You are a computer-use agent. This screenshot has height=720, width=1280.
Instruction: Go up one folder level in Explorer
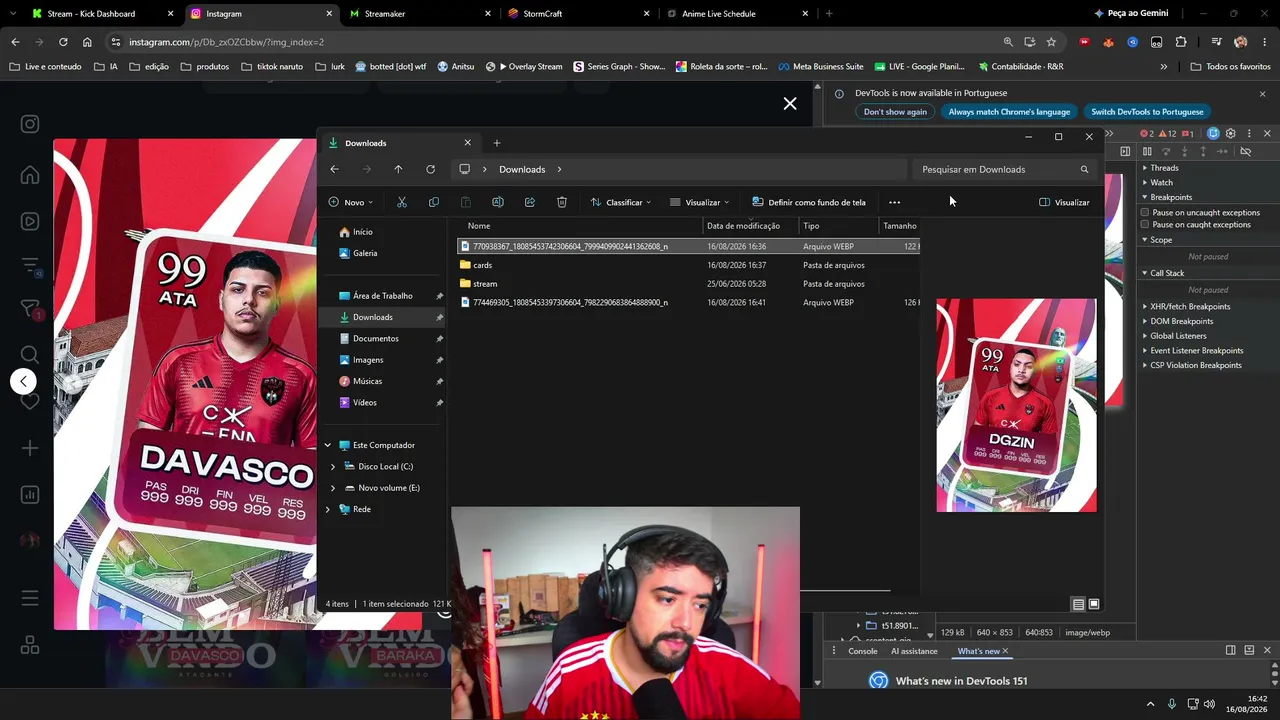(x=398, y=169)
